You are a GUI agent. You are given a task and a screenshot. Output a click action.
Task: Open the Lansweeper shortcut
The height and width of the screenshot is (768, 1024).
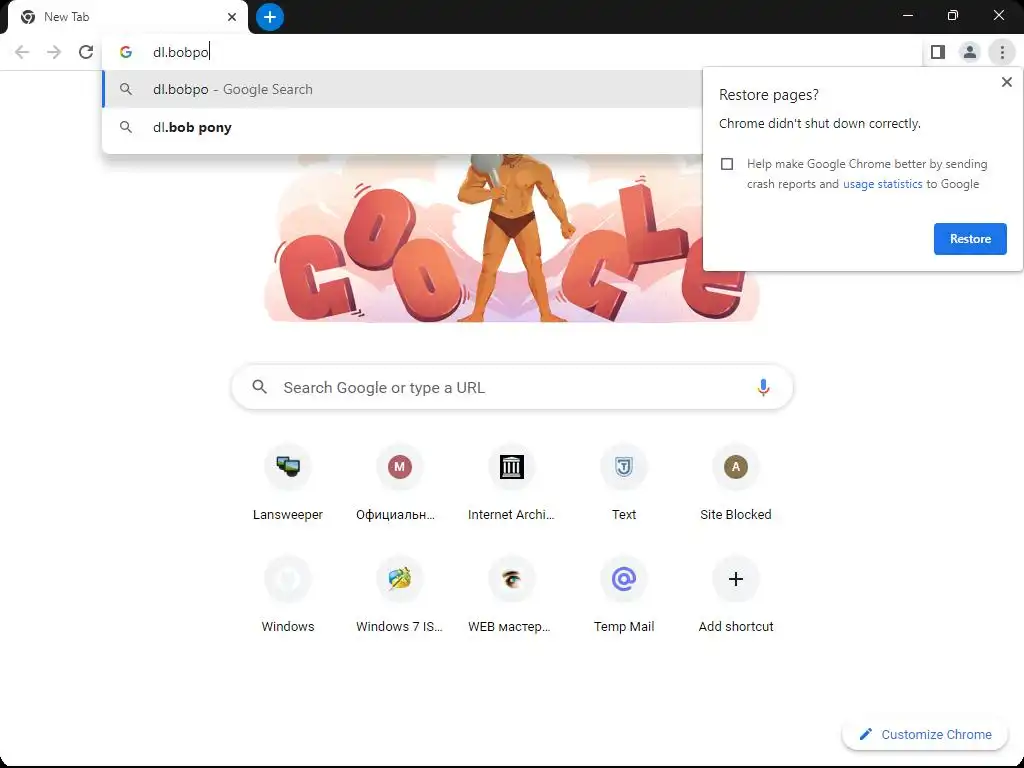(288, 484)
